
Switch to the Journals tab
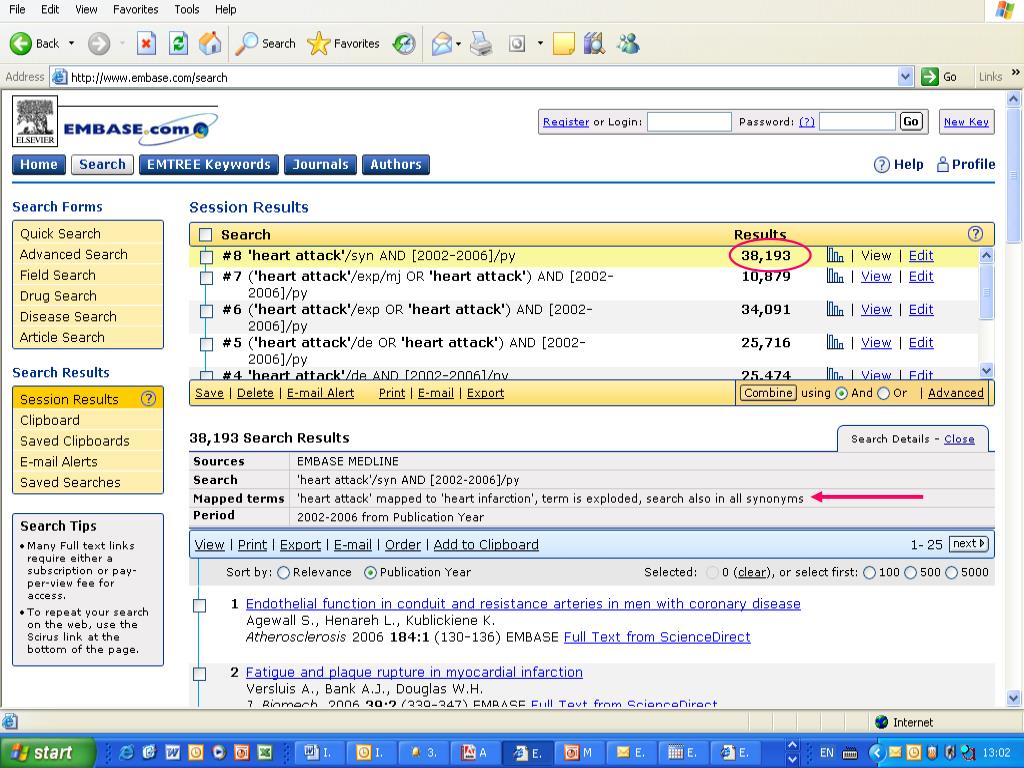click(321, 165)
